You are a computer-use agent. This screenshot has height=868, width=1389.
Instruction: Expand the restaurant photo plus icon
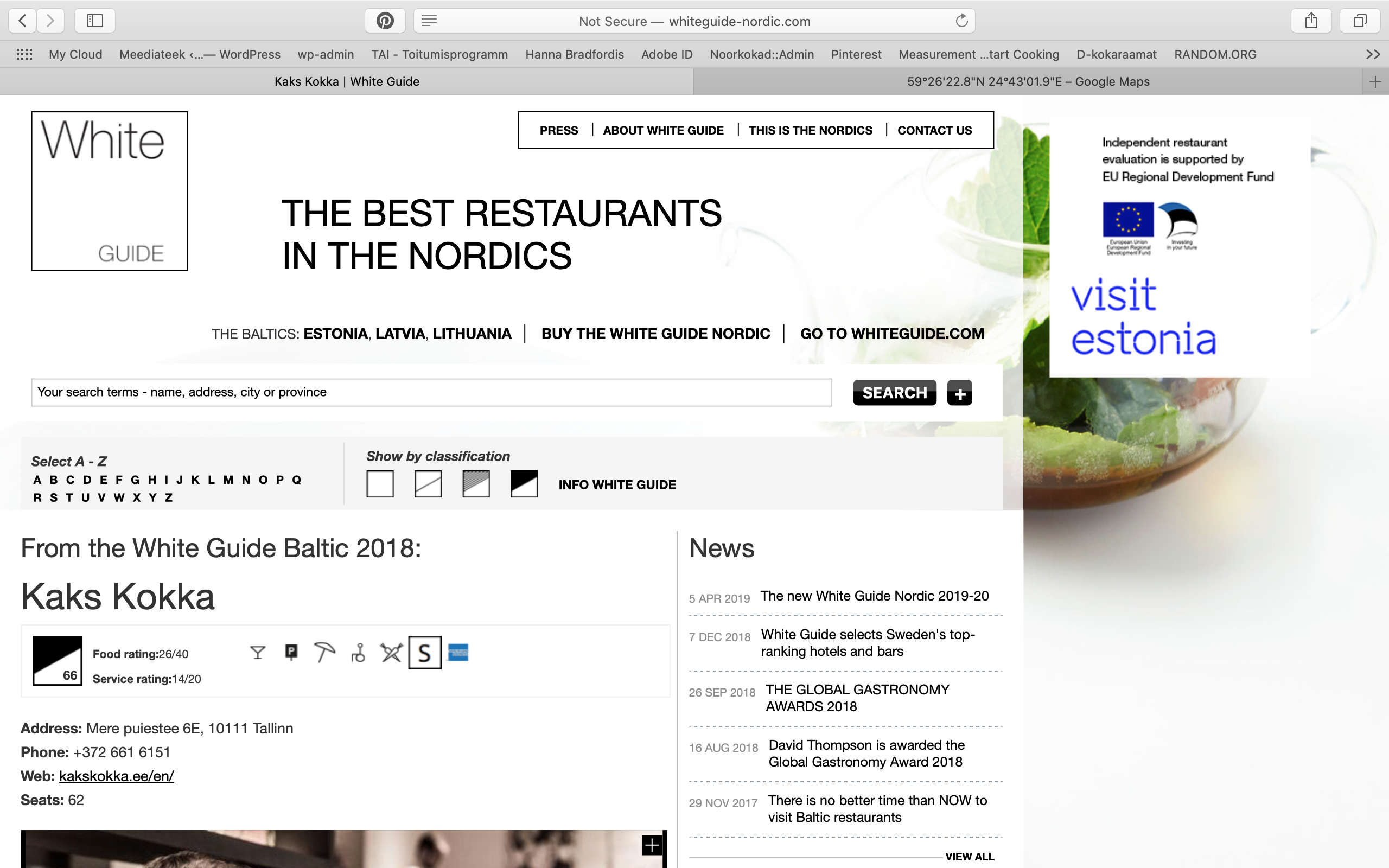pyautogui.click(x=652, y=845)
